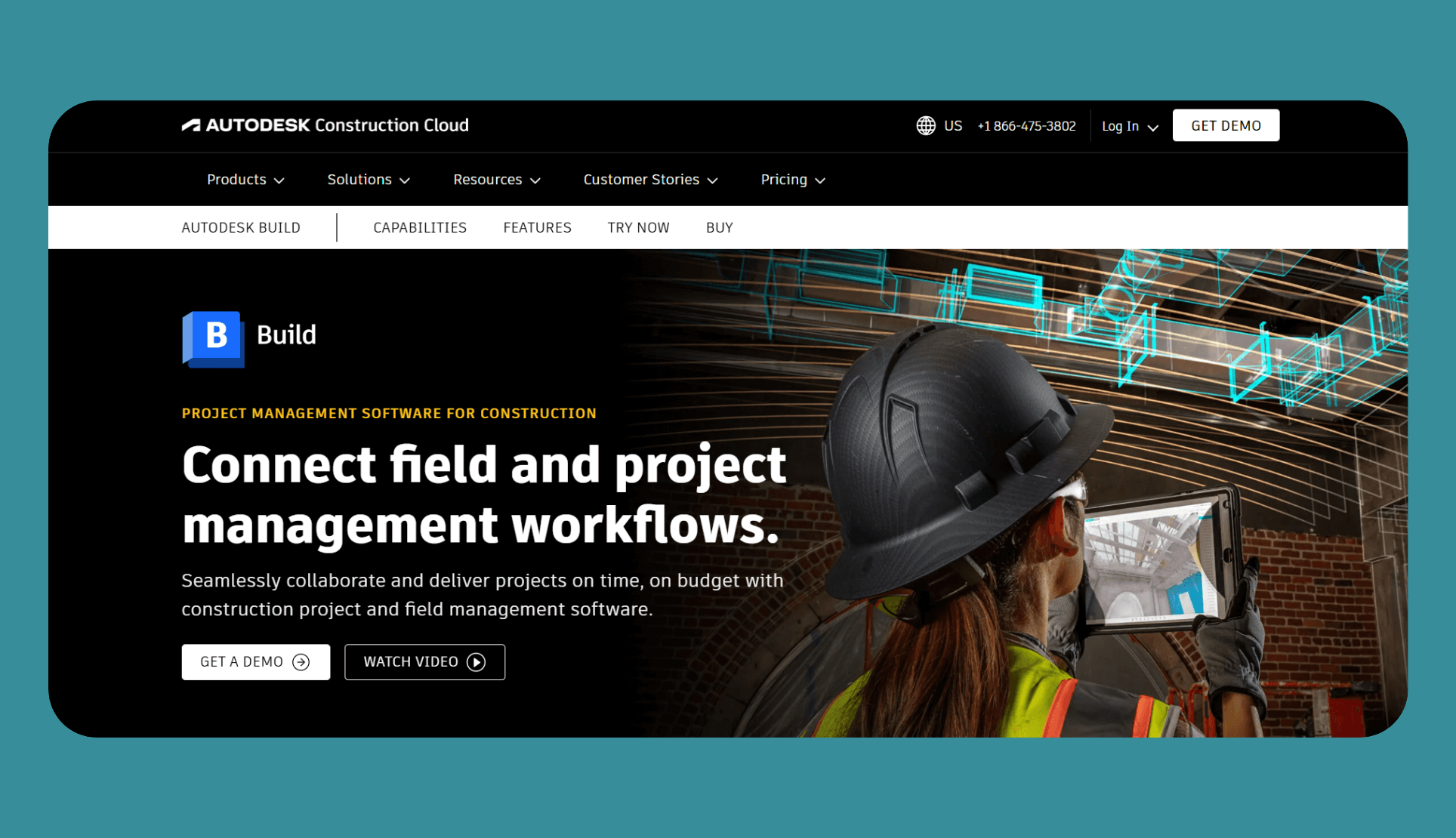Open the Solutions dropdown chevron
Viewport: 1456px width, 838px height.
(405, 180)
